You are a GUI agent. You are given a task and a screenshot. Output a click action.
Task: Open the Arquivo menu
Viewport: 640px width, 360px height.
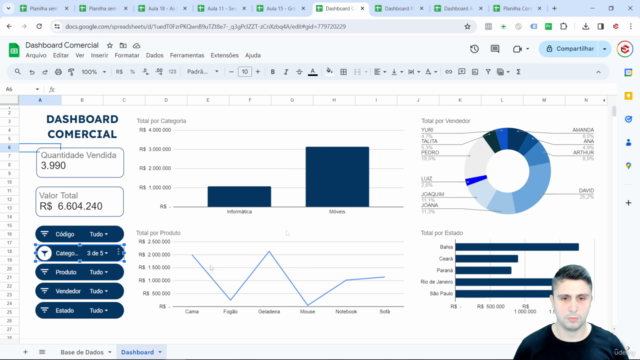[36, 56]
